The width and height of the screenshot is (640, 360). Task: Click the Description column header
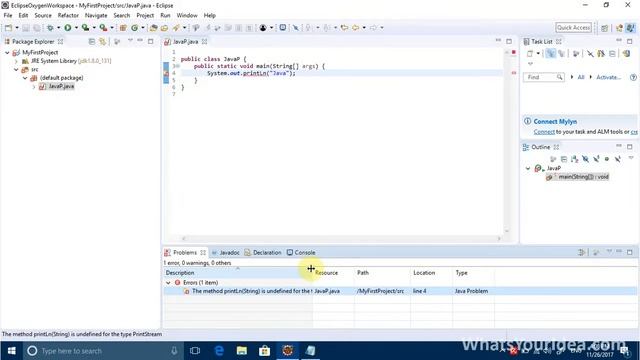pos(238,273)
